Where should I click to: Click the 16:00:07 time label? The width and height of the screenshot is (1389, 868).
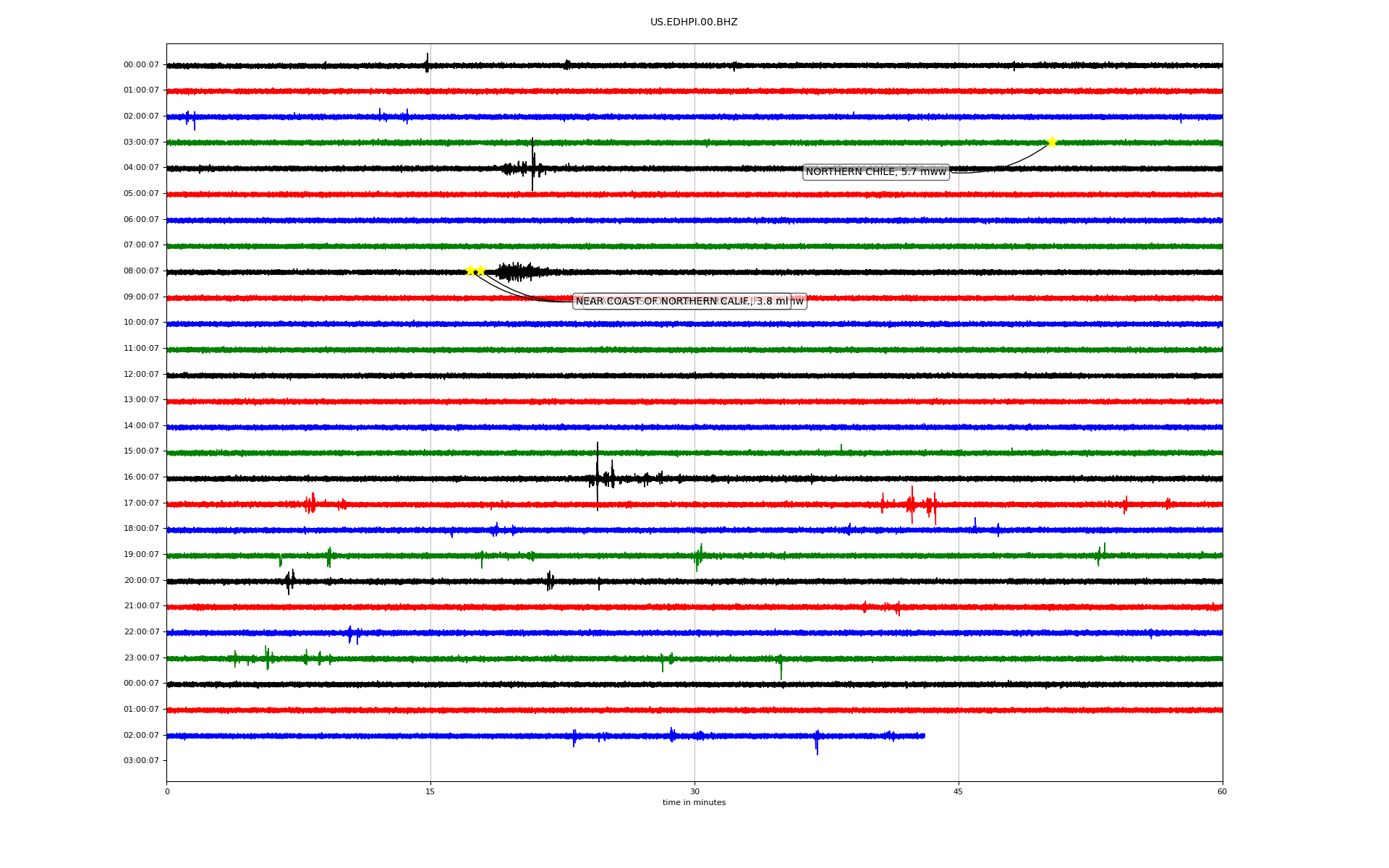(141, 477)
